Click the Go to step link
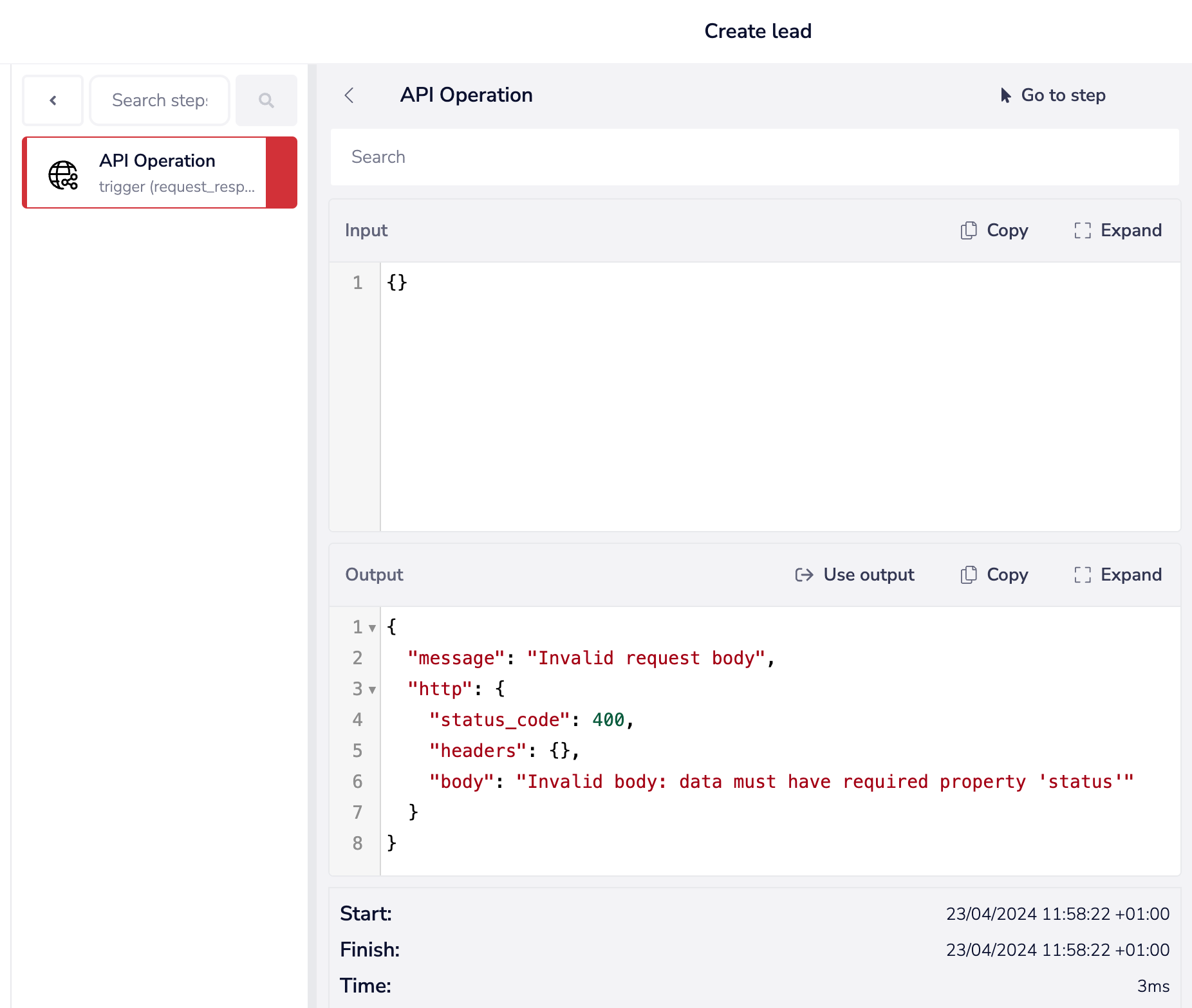Screen dimensions: 1192x1008 coord(1053,95)
